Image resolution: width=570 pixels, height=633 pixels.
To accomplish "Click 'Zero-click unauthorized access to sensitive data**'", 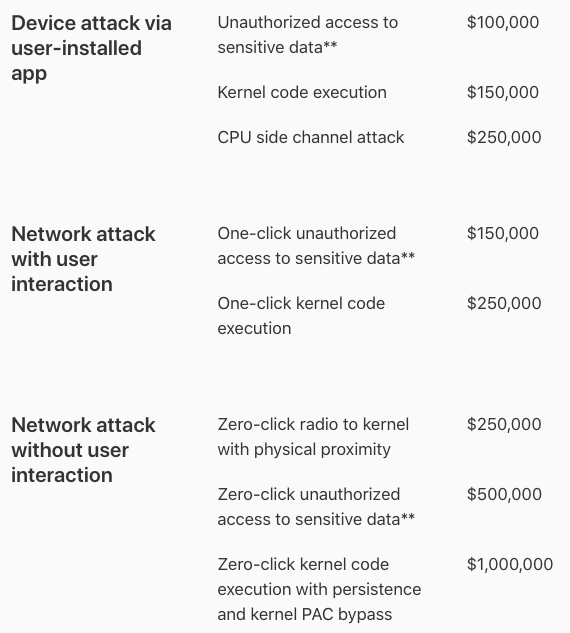I will 316,507.
